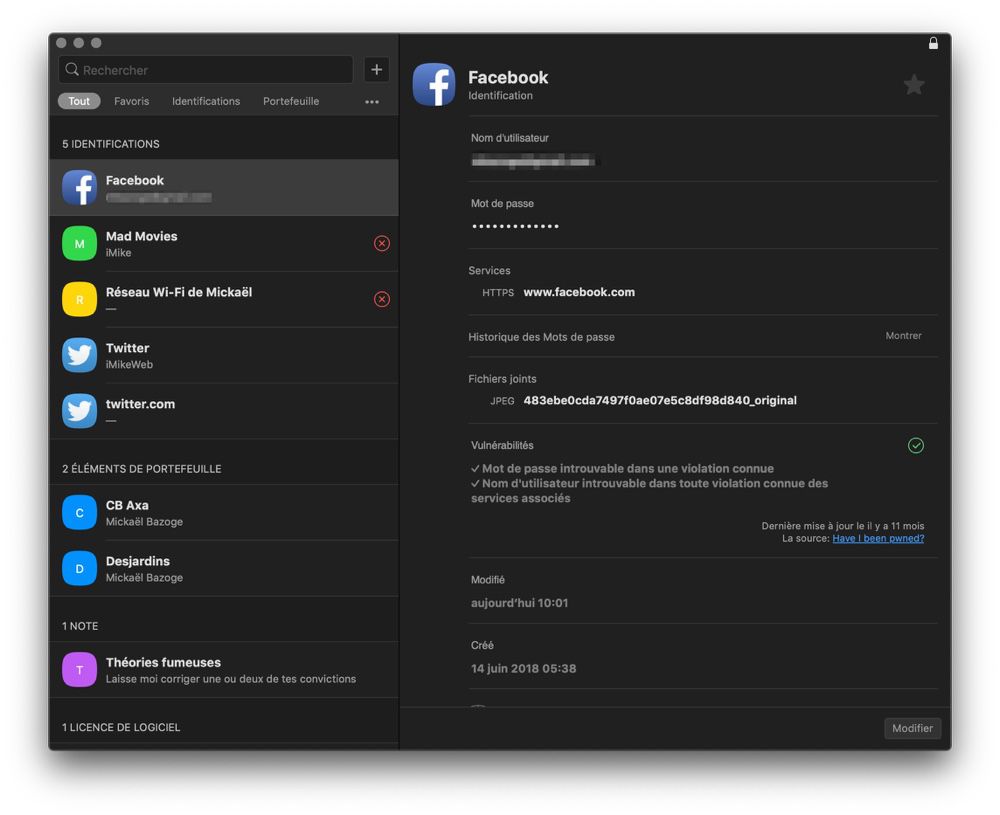Click the Facebook logo in detail header

point(434,84)
